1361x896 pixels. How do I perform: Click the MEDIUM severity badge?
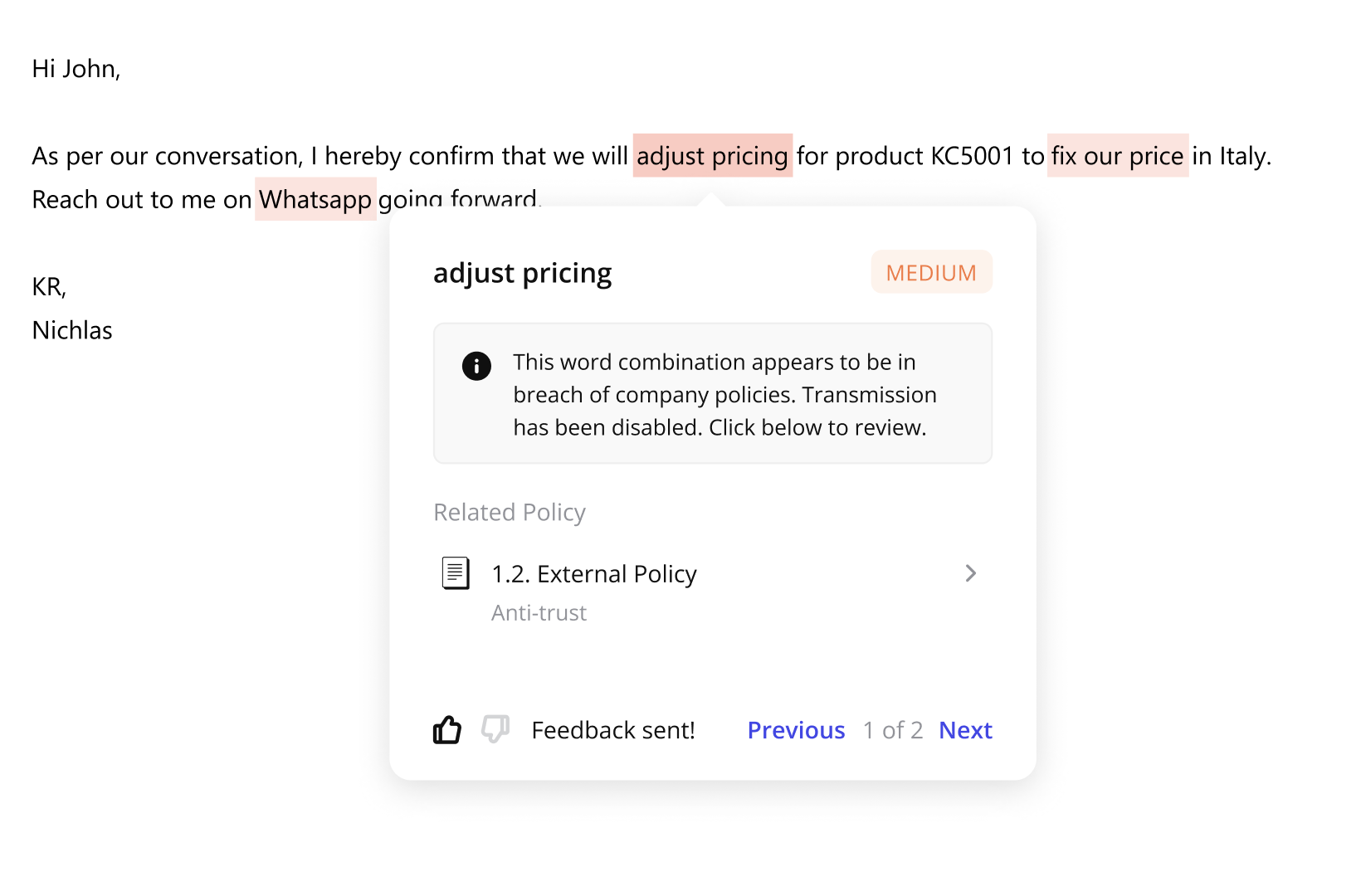point(931,272)
